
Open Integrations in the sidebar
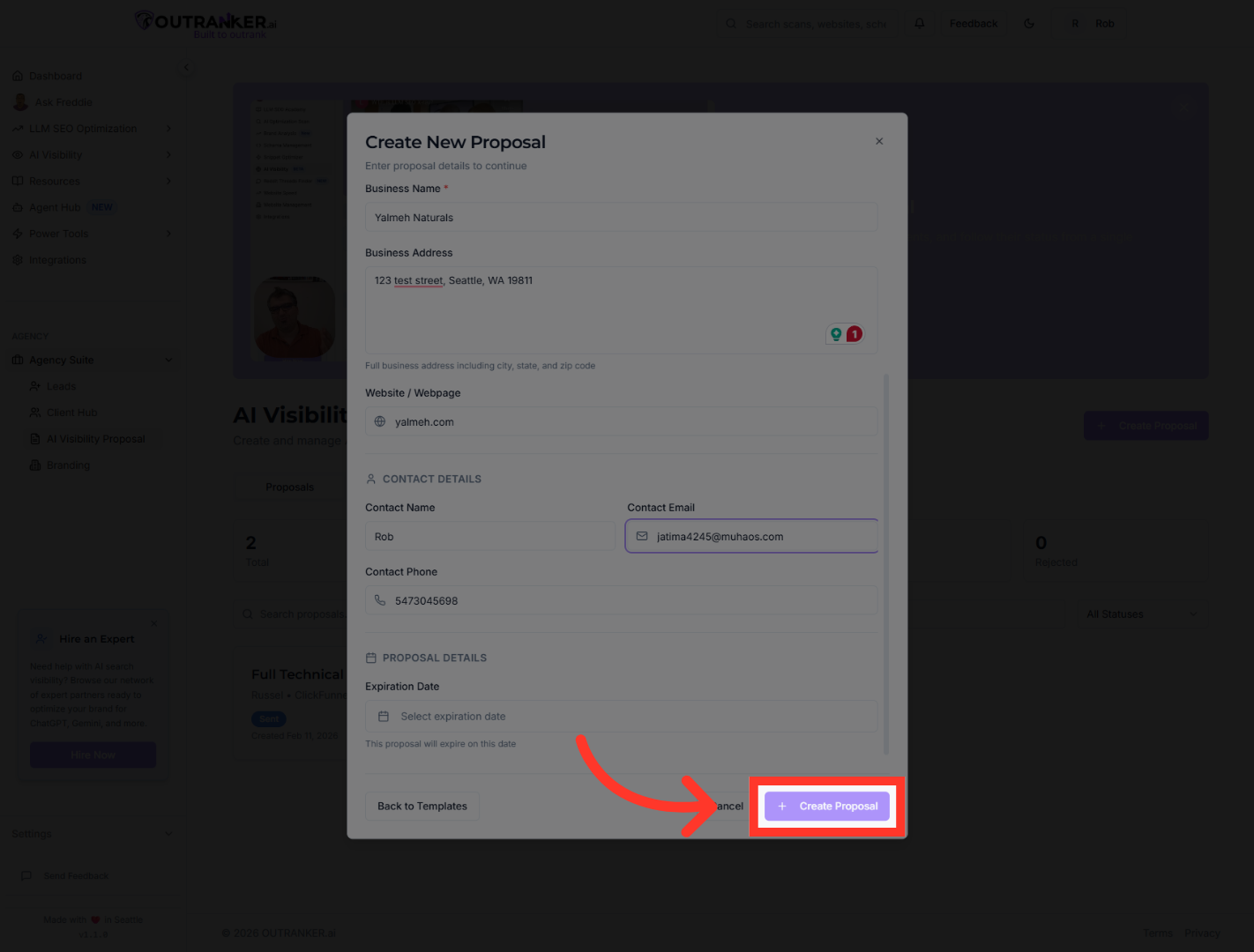57,260
